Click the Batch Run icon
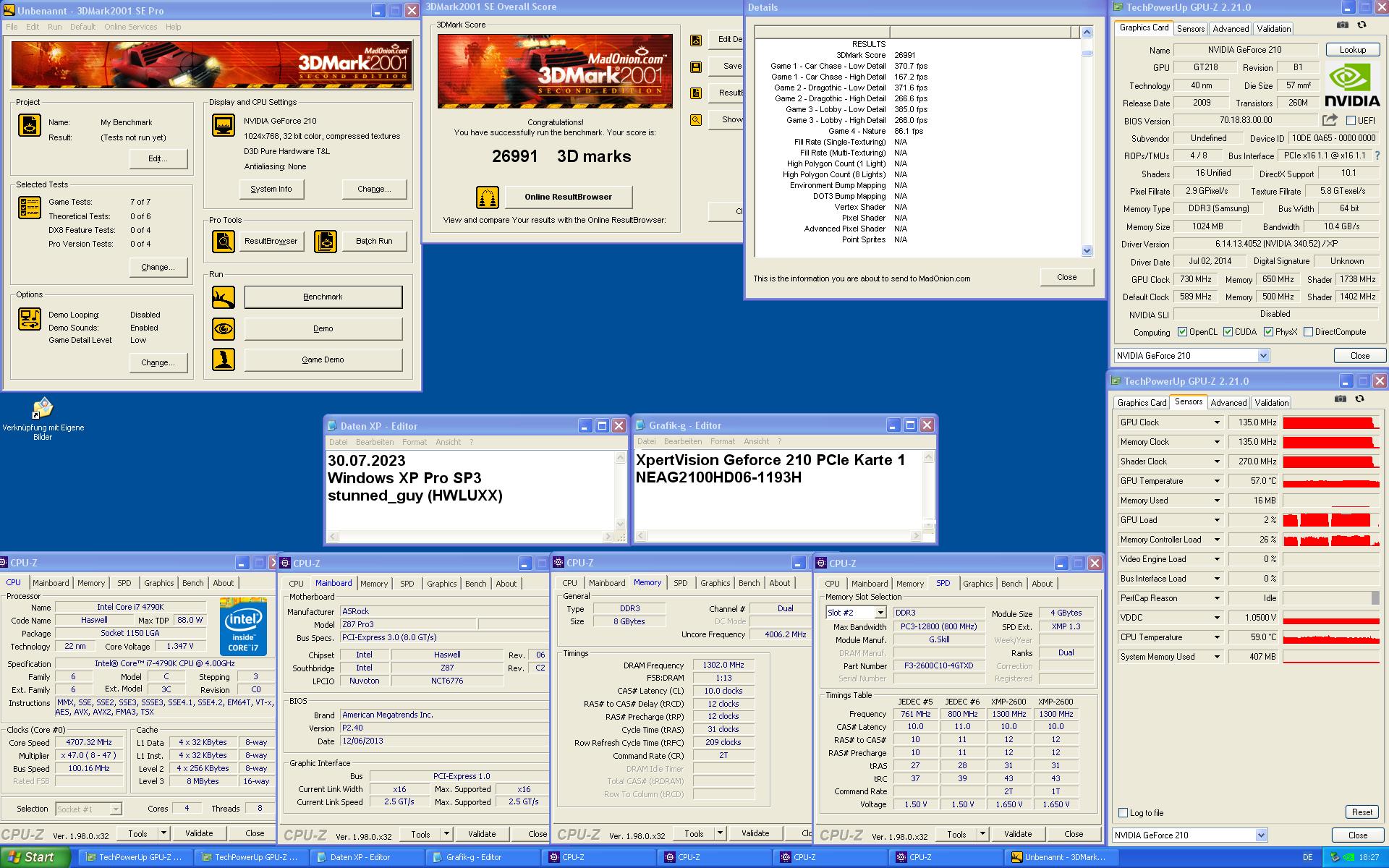Viewport: 1389px width, 868px height. click(x=326, y=241)
